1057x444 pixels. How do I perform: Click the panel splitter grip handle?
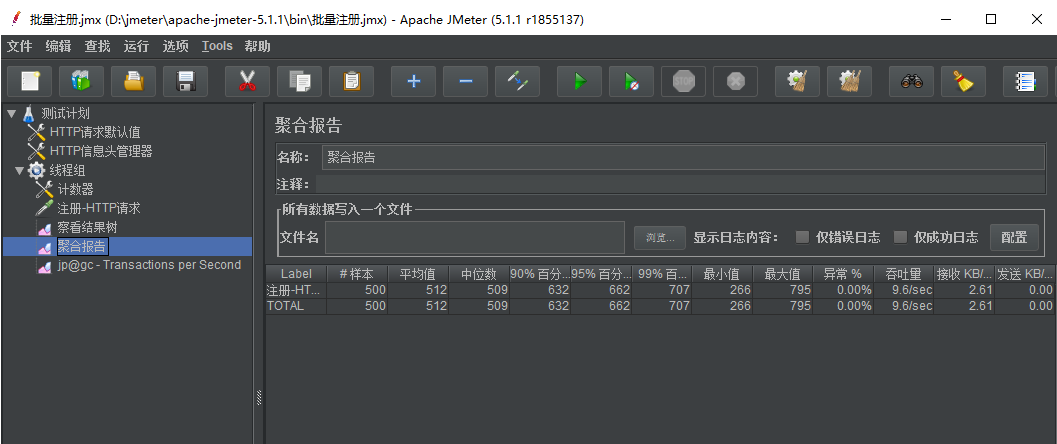point(259,398)
